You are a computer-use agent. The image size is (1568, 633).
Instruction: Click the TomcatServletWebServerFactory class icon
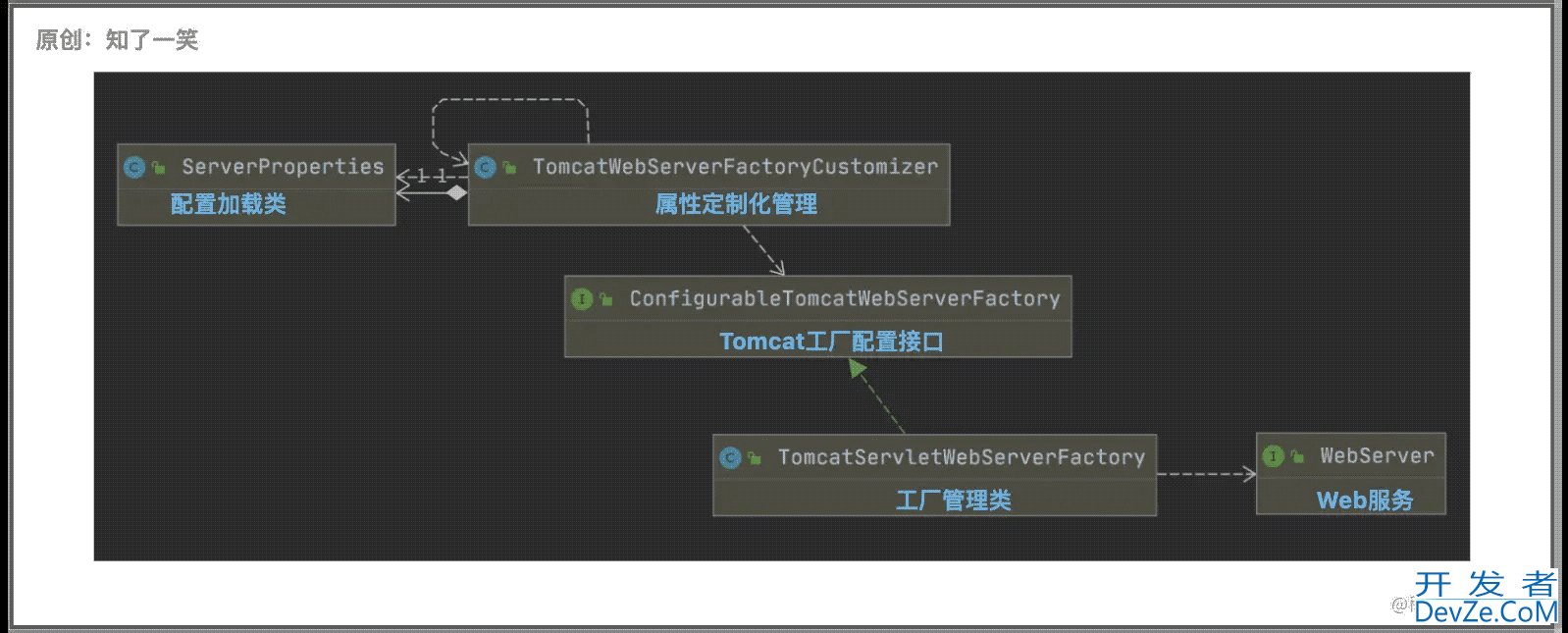click(x=730, y=457)
